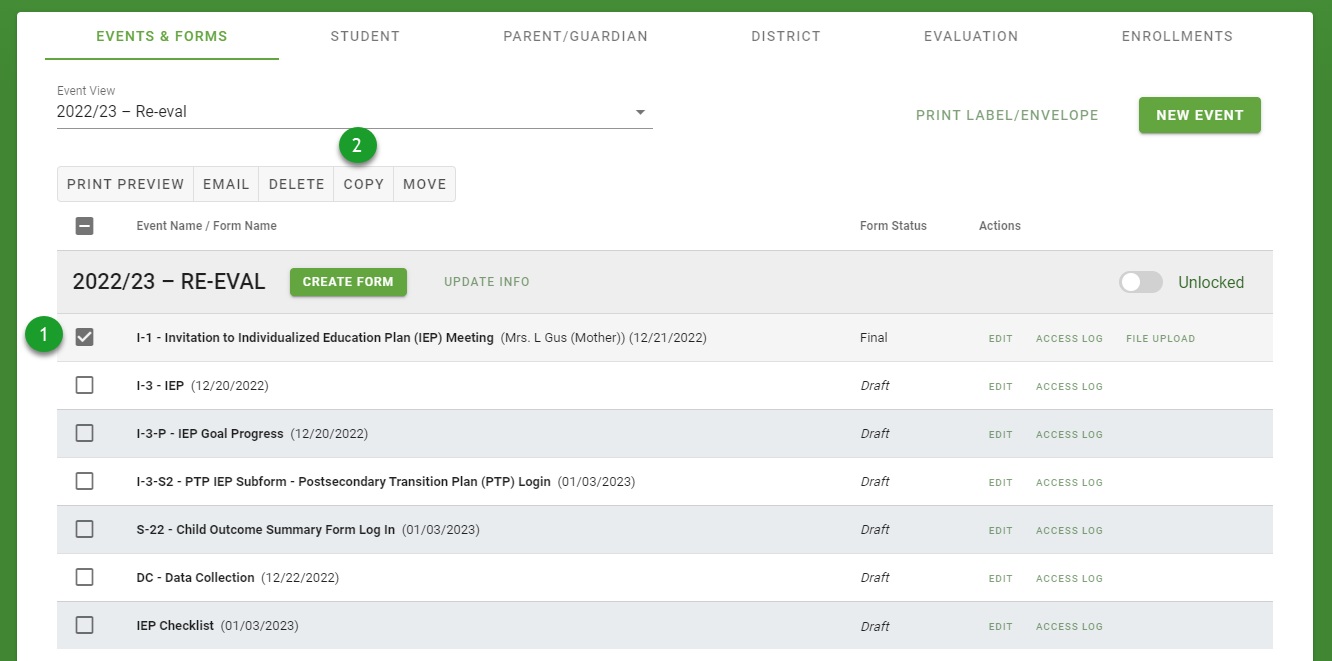Open the Evaluation tab
This screenshot has width=1332, height=661.
pyautogui.click(x=971, y=36)
